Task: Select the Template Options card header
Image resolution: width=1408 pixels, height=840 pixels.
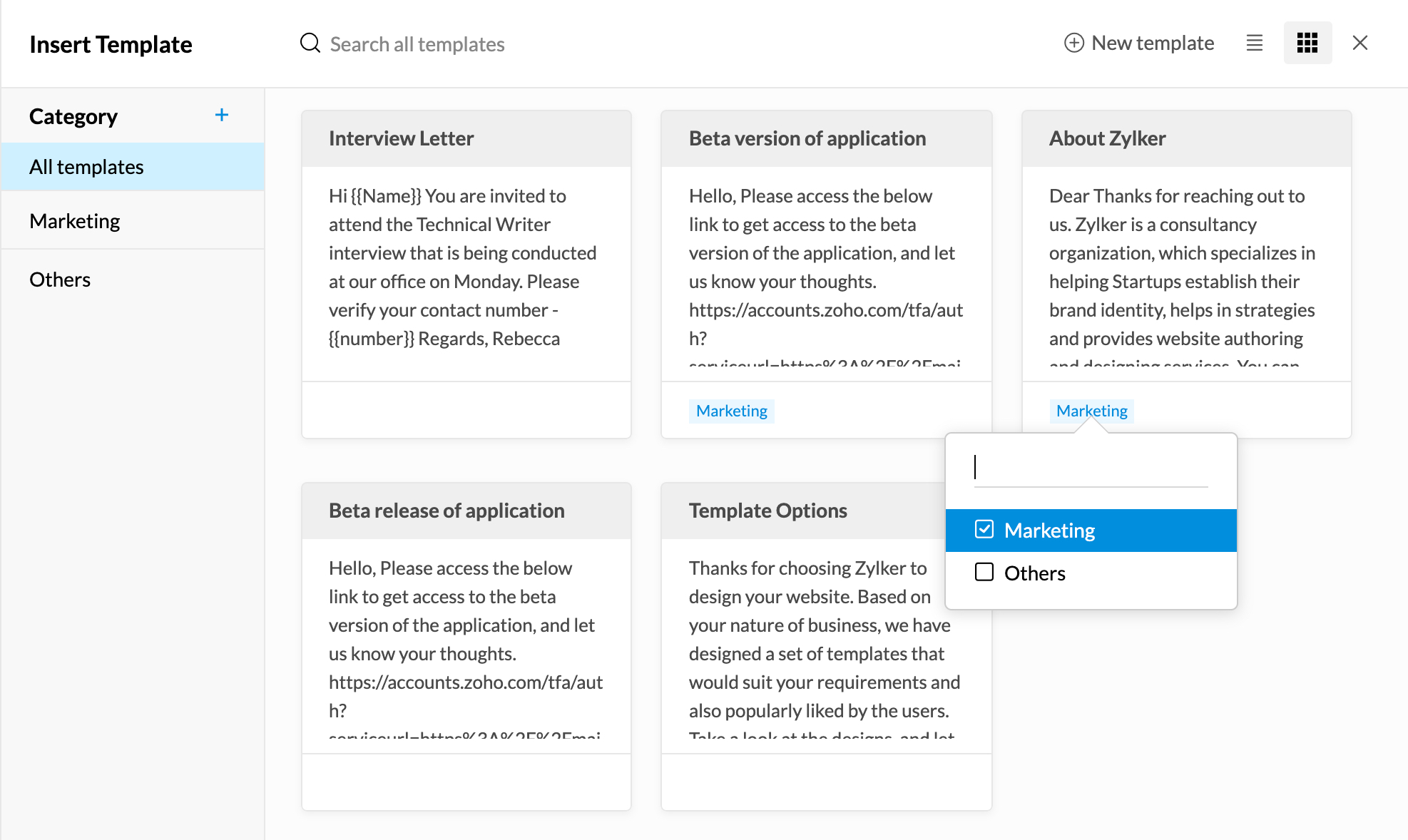Action: coord(767,511)
